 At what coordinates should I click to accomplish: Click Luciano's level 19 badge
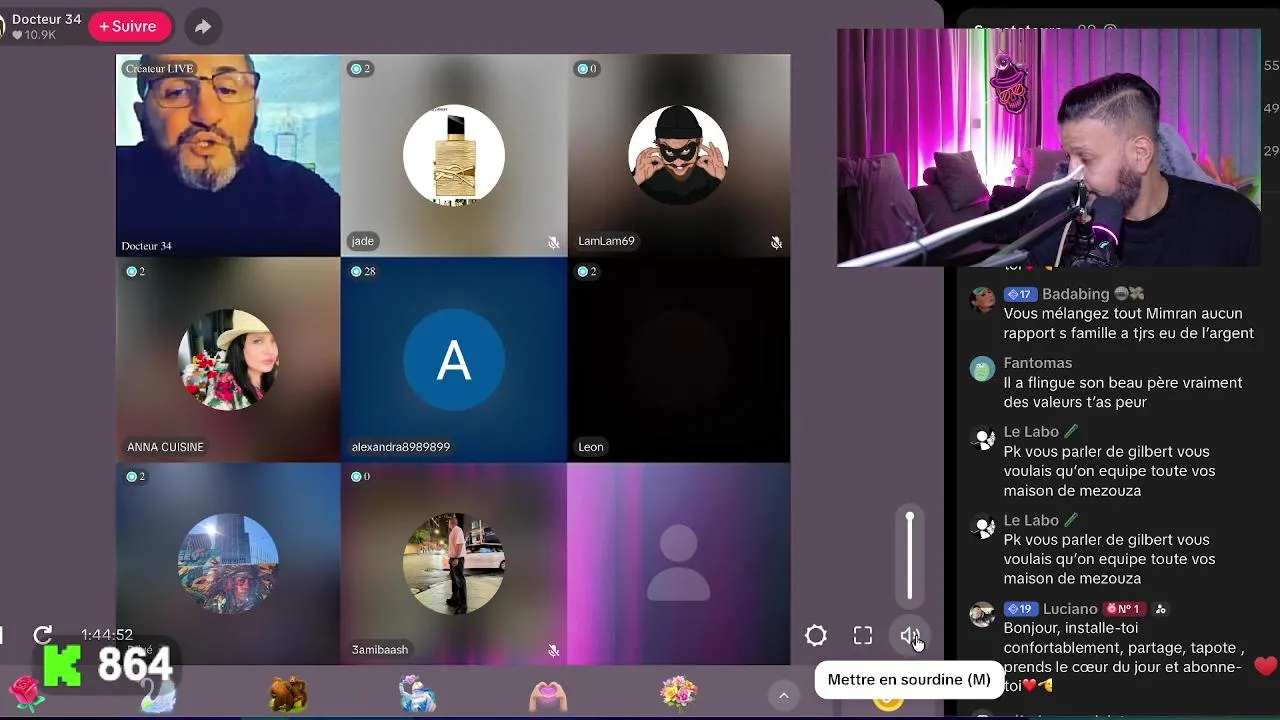pos(1021,609)
